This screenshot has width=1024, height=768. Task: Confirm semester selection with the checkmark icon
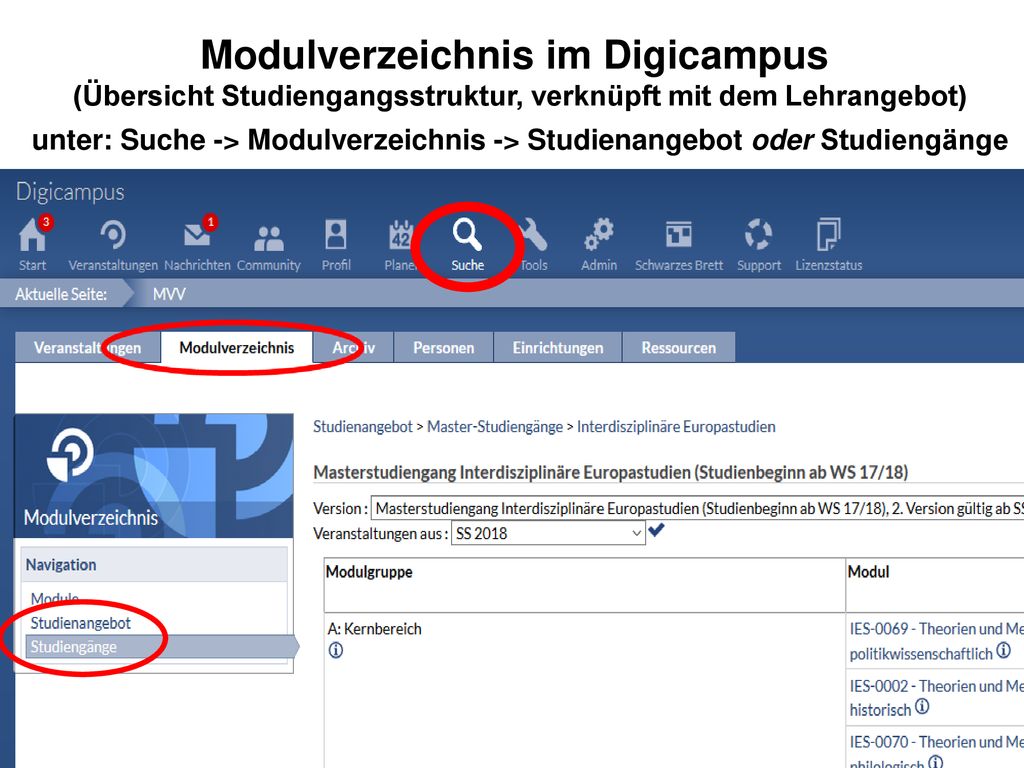656,530
